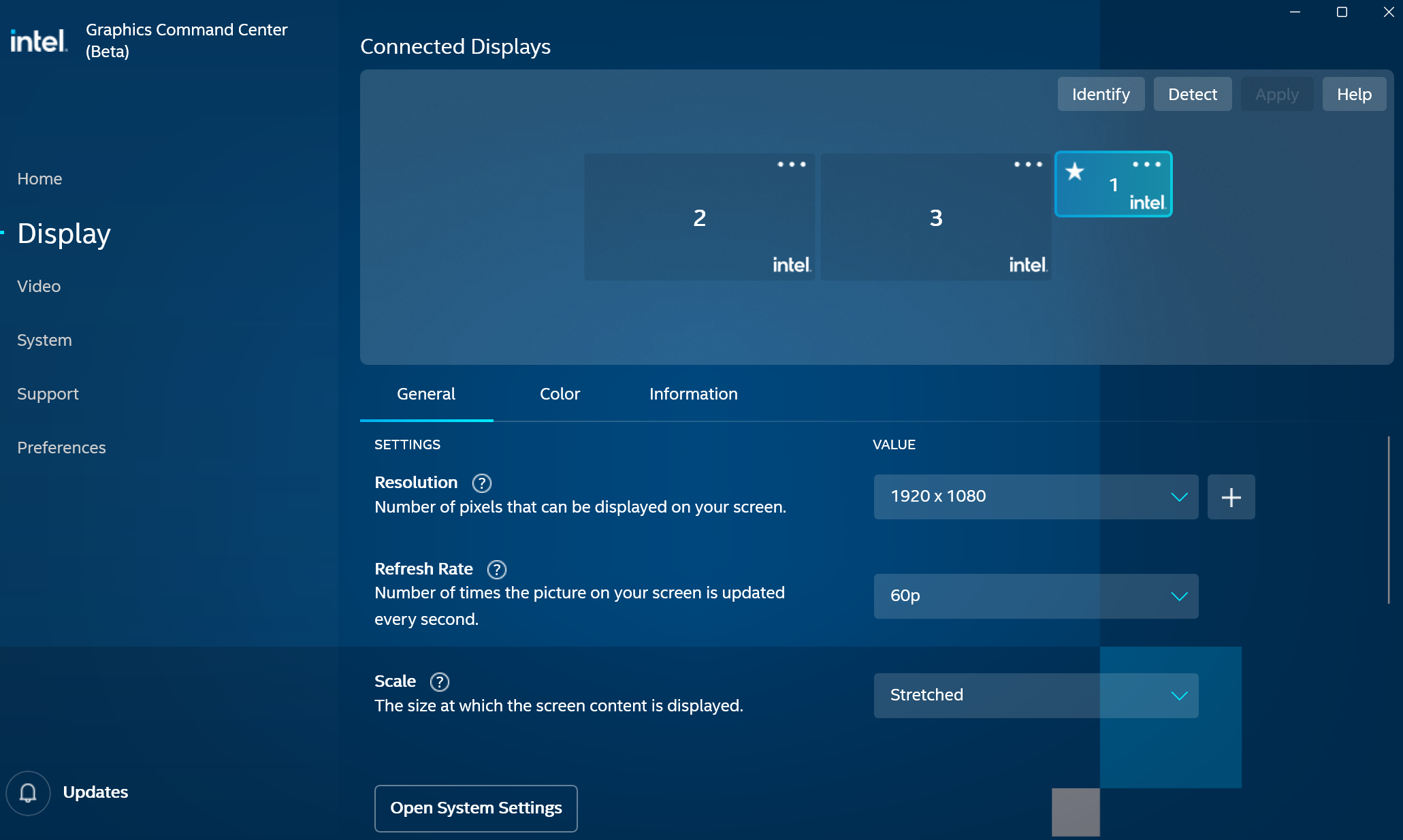Image resolution: width=1403 pixels, height=840 pixels.
Task: Add custom resolution with plus icon
Action: click(1231, 497)
